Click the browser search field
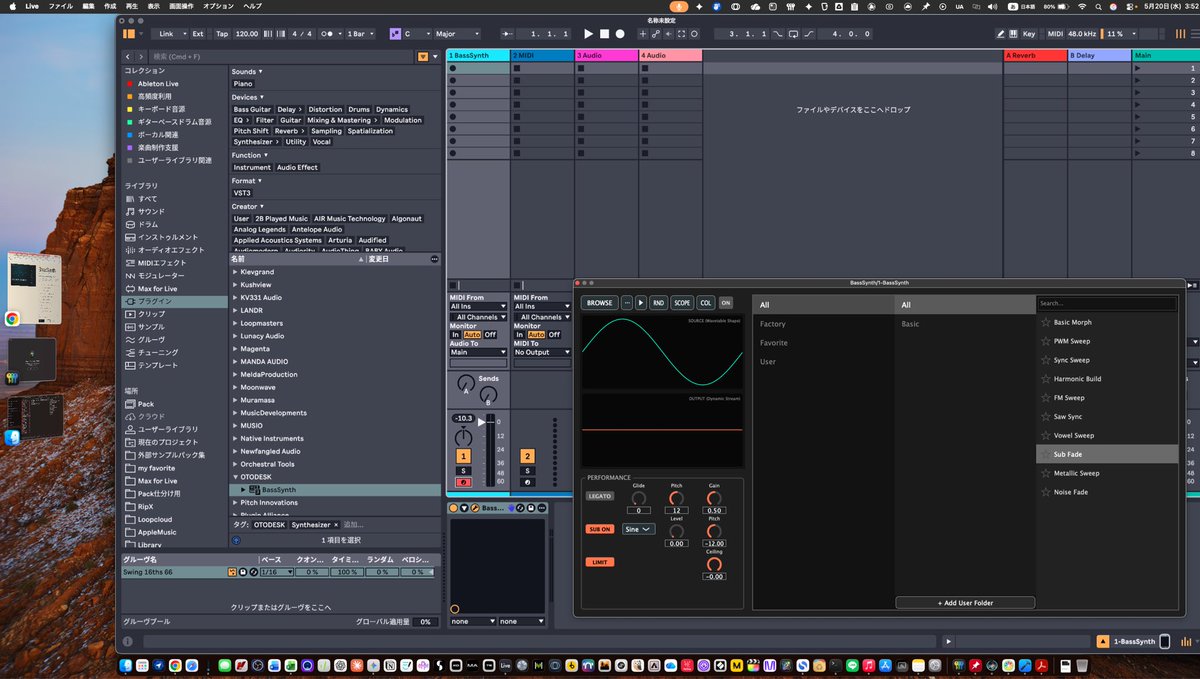The height and width of the screenshot is (679, 1200). tap(280, 57)
